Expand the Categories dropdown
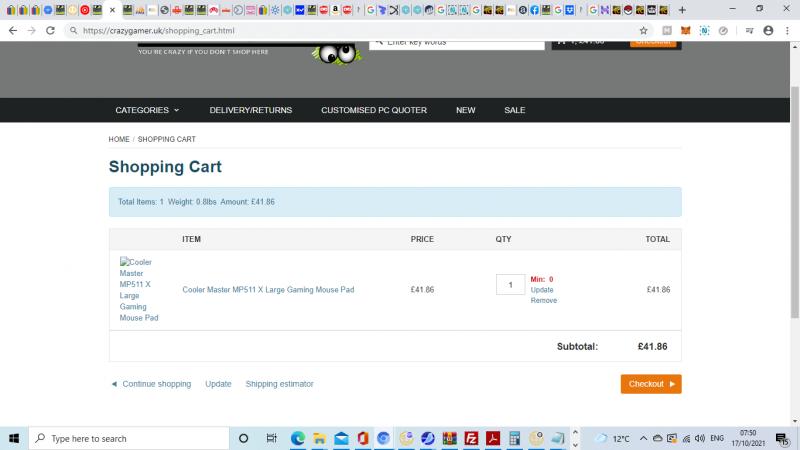Screen dimensions: 800x450 (x=147, y=110)
